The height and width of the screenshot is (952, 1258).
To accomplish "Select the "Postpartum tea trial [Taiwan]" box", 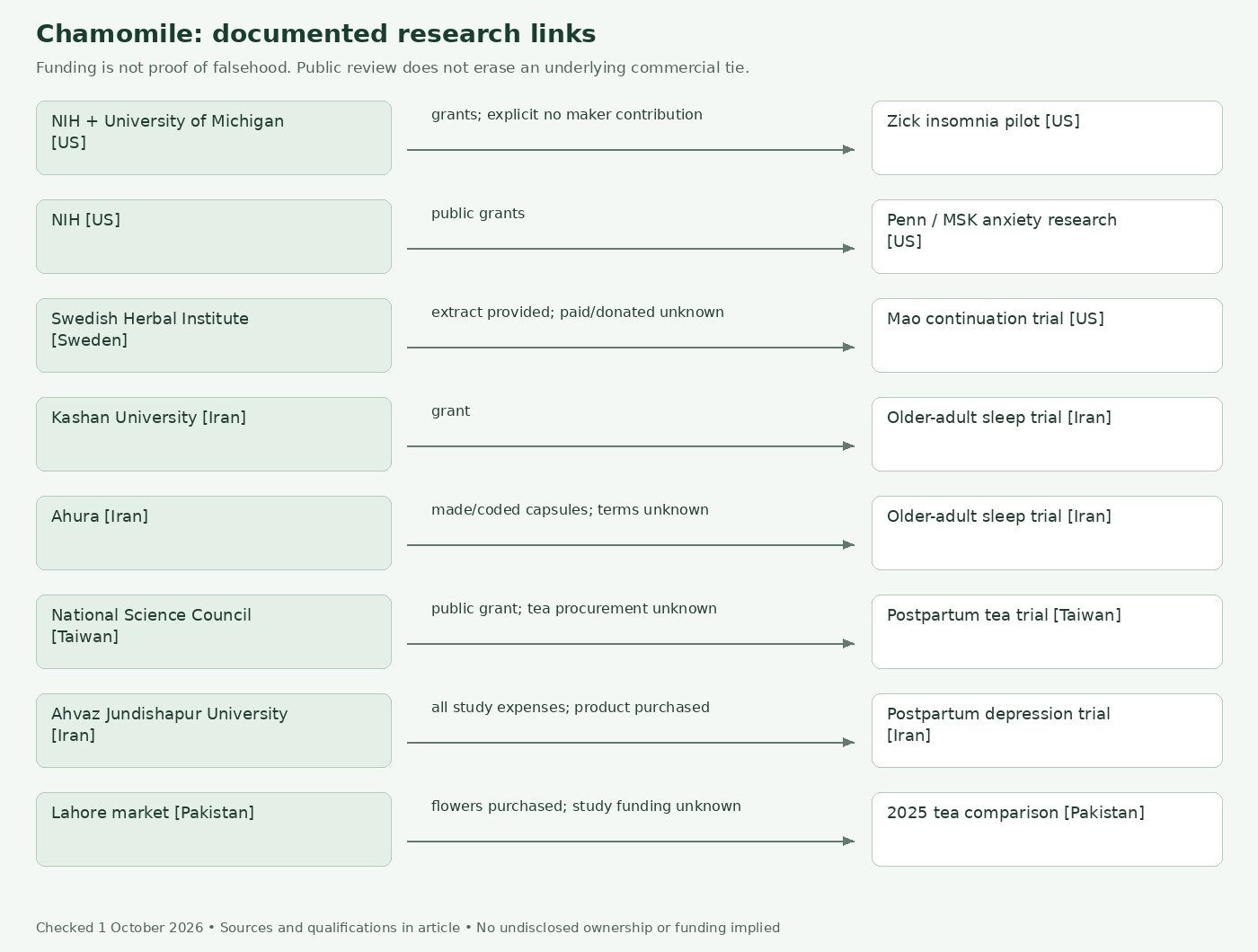I will tap(1047, 632).
